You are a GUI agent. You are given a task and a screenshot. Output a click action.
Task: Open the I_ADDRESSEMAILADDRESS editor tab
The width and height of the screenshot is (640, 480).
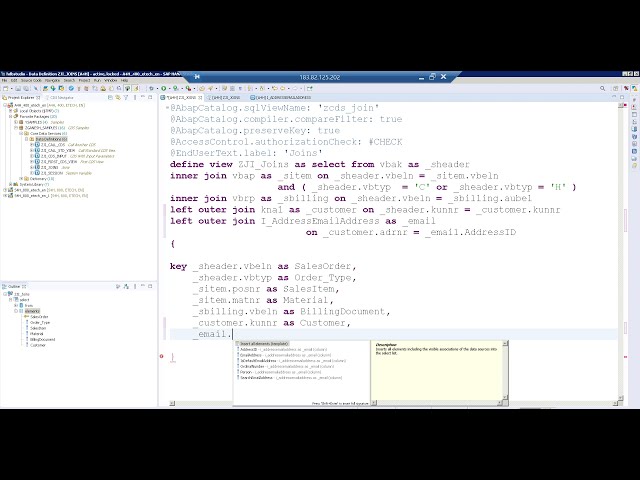(x=281, y=98)
